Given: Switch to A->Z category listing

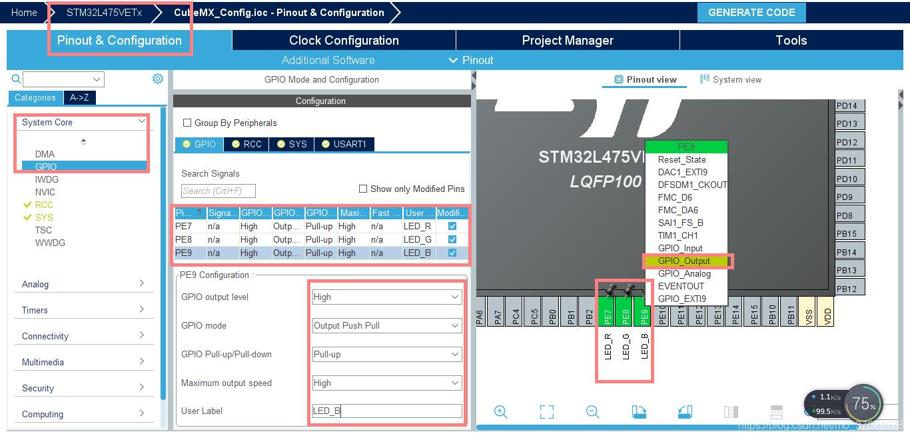Looking at the screenshot, I should (x=80, y=97).
